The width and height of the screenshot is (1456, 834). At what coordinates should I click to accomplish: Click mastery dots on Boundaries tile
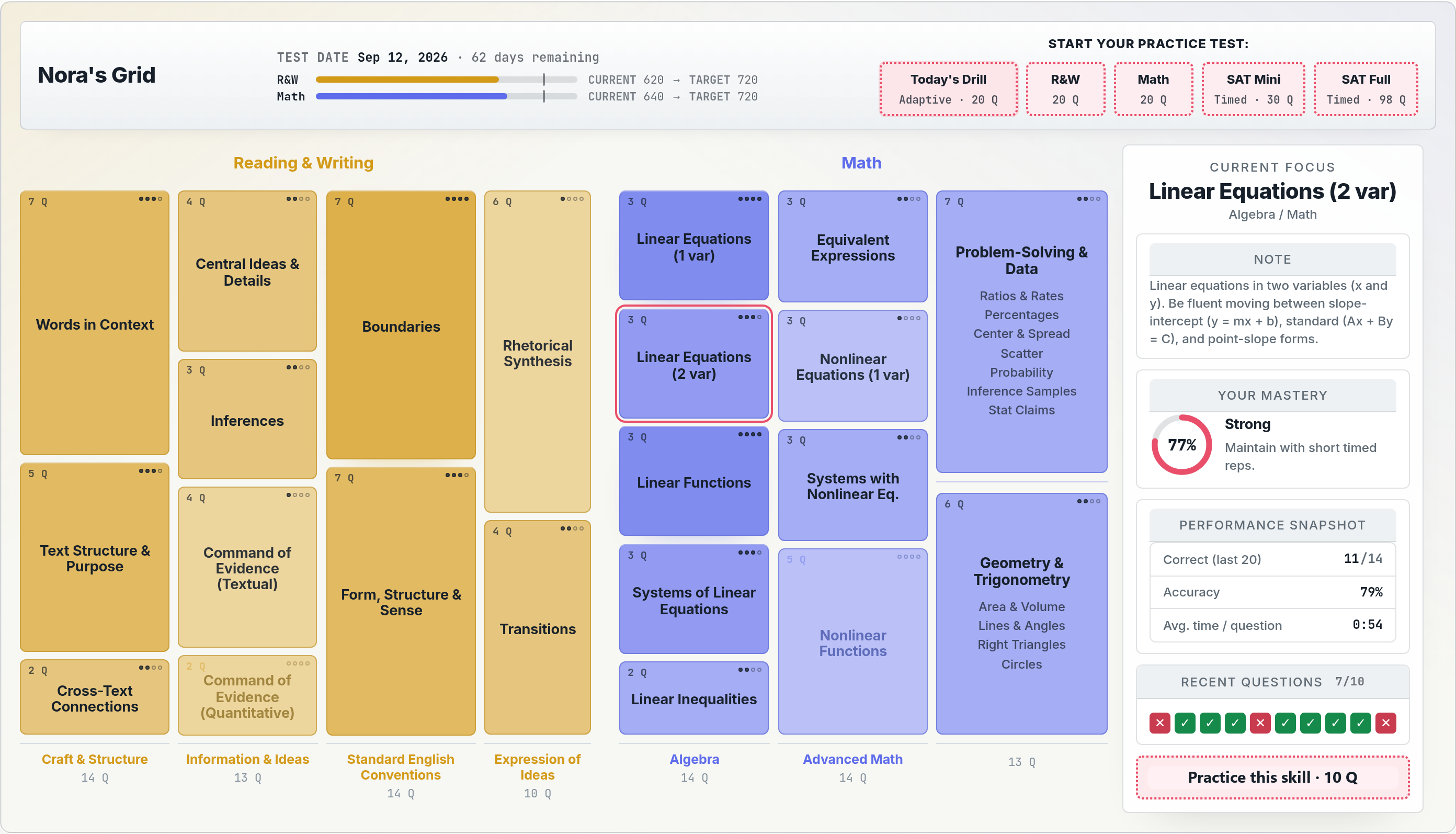457,199
